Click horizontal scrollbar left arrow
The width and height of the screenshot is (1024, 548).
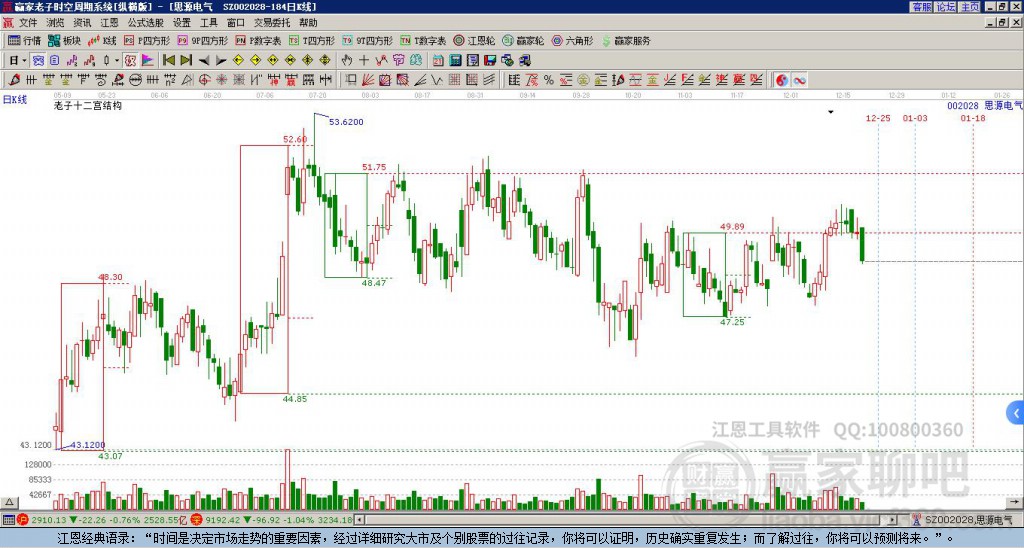point(358,520)
